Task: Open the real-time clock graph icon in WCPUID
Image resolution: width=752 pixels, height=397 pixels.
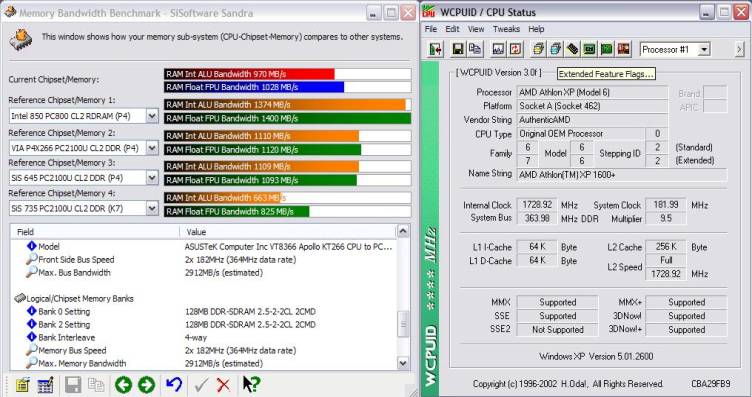Action: pyautogui.click(x=498, y=49)
